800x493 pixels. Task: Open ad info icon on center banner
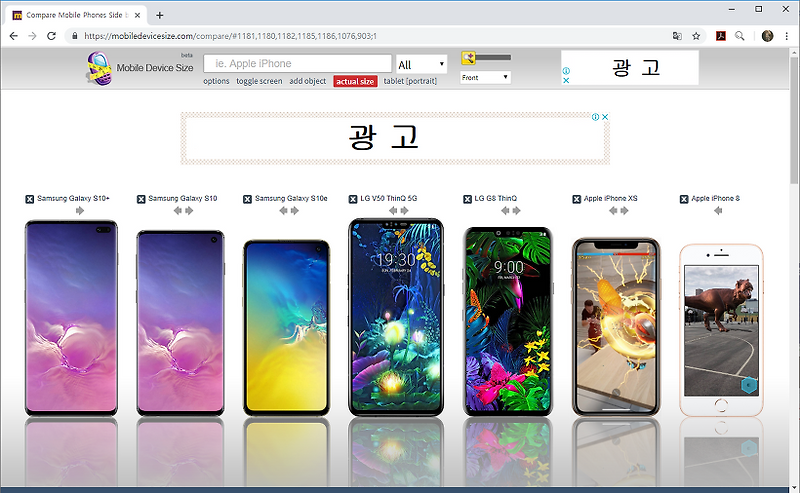595,117
